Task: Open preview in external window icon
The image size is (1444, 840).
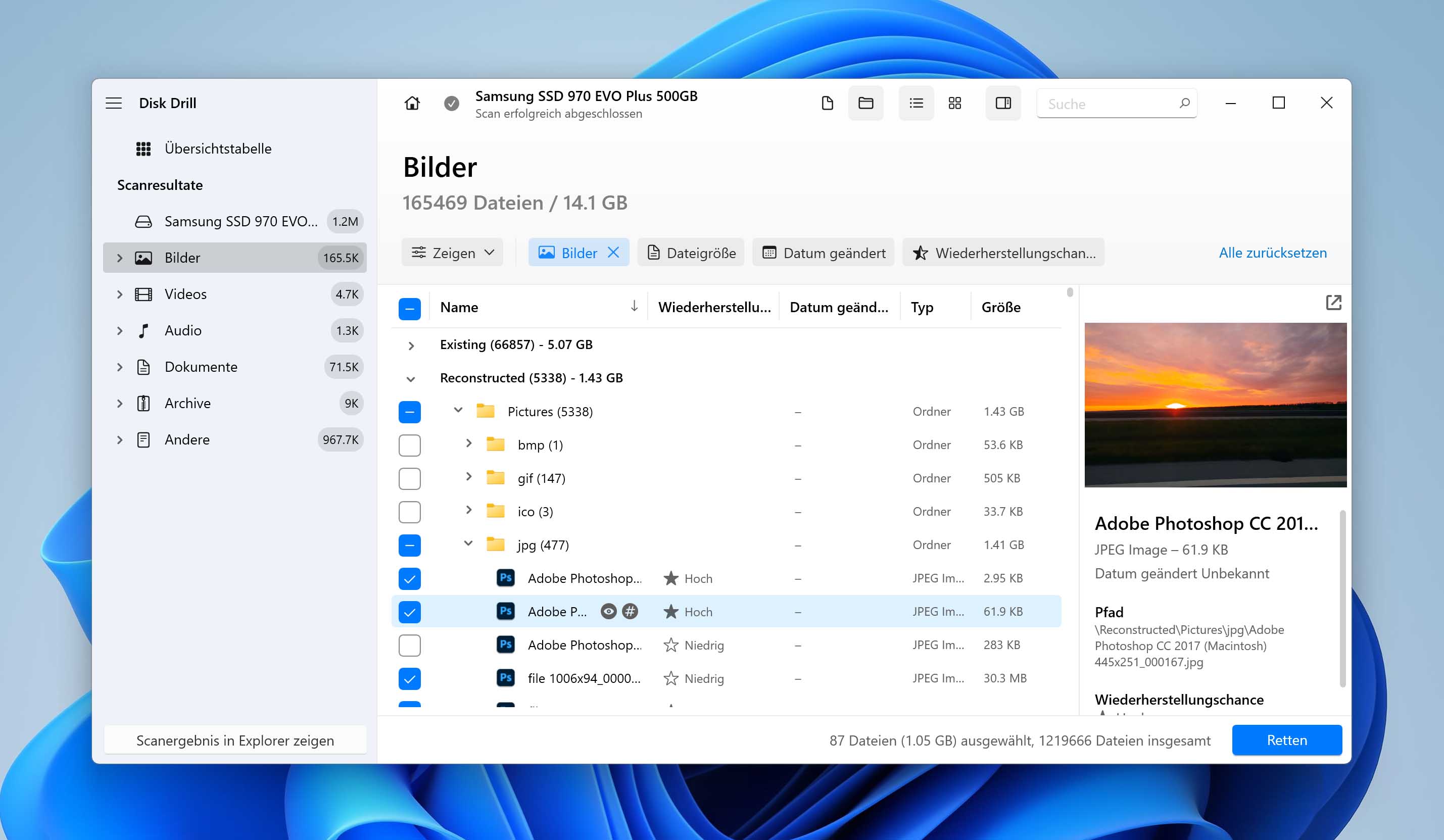Action: pyautogui.click(x=1333, y=303)
